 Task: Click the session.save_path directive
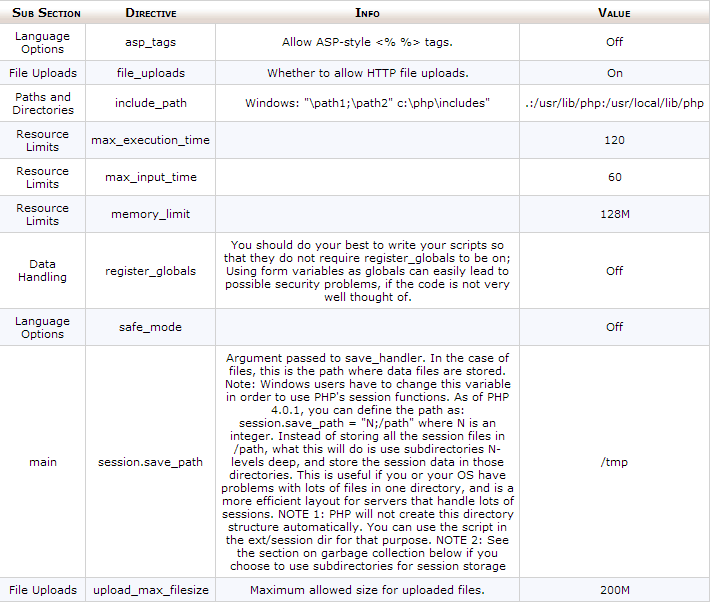click(x=151, y=462)
